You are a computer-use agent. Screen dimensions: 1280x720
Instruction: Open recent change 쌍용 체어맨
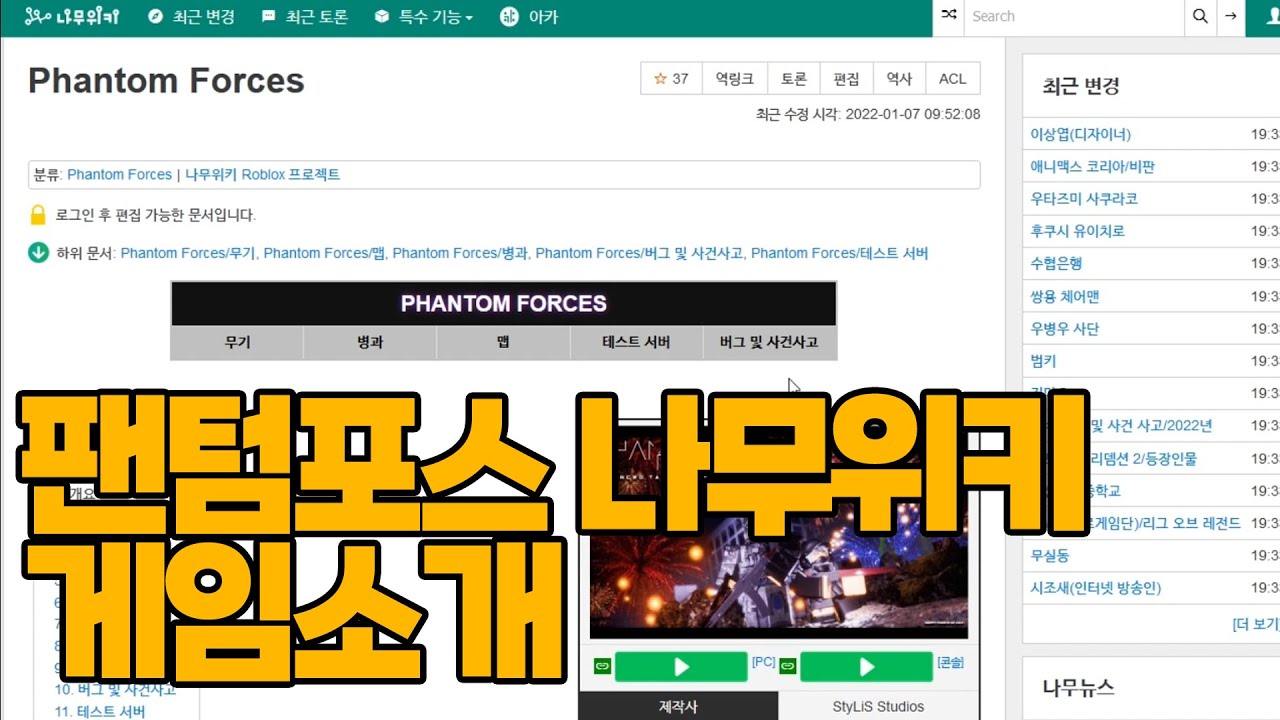click(x=1065, y=297)
